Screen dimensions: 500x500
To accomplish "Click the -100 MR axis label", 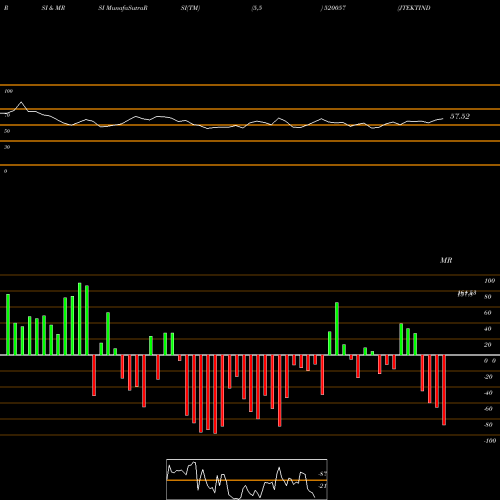I will point(490,441).
